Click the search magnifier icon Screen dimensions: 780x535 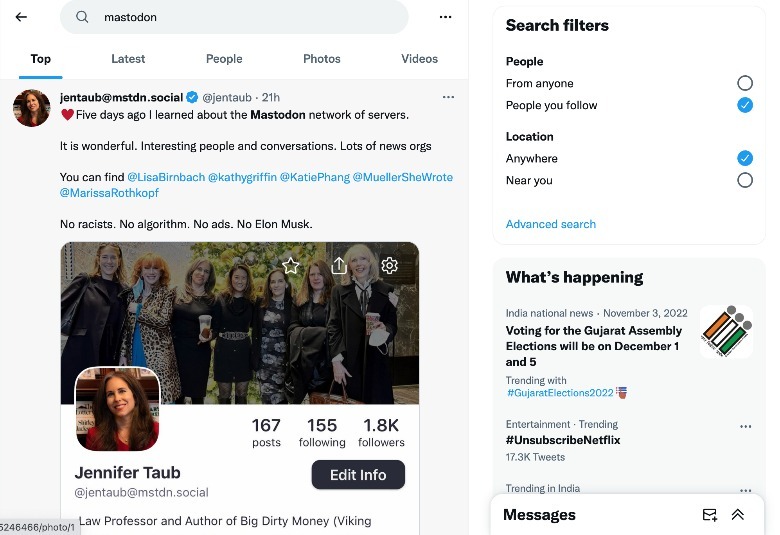click(83, 17)
